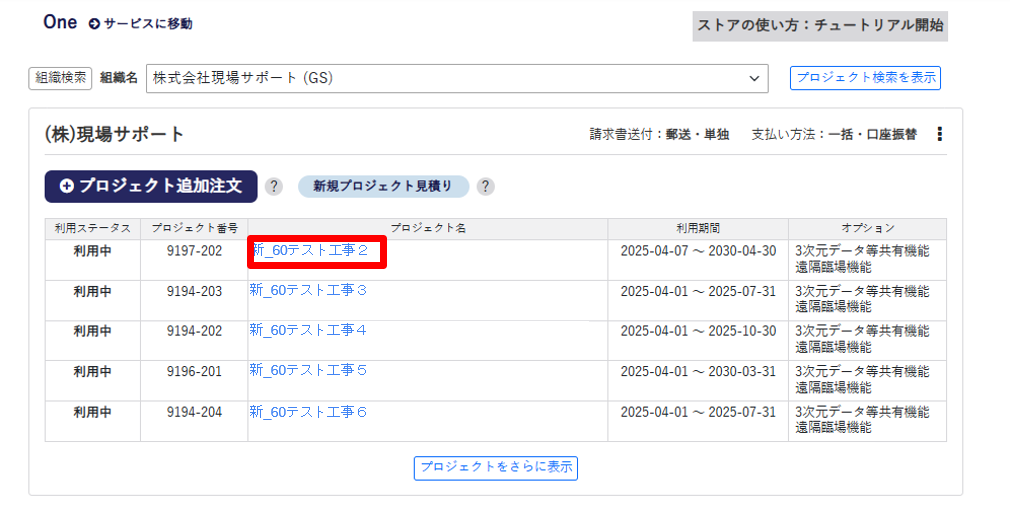Click the プロジェクト番号 column header
Screen dimensions: 1010x511
pos(195,229)
